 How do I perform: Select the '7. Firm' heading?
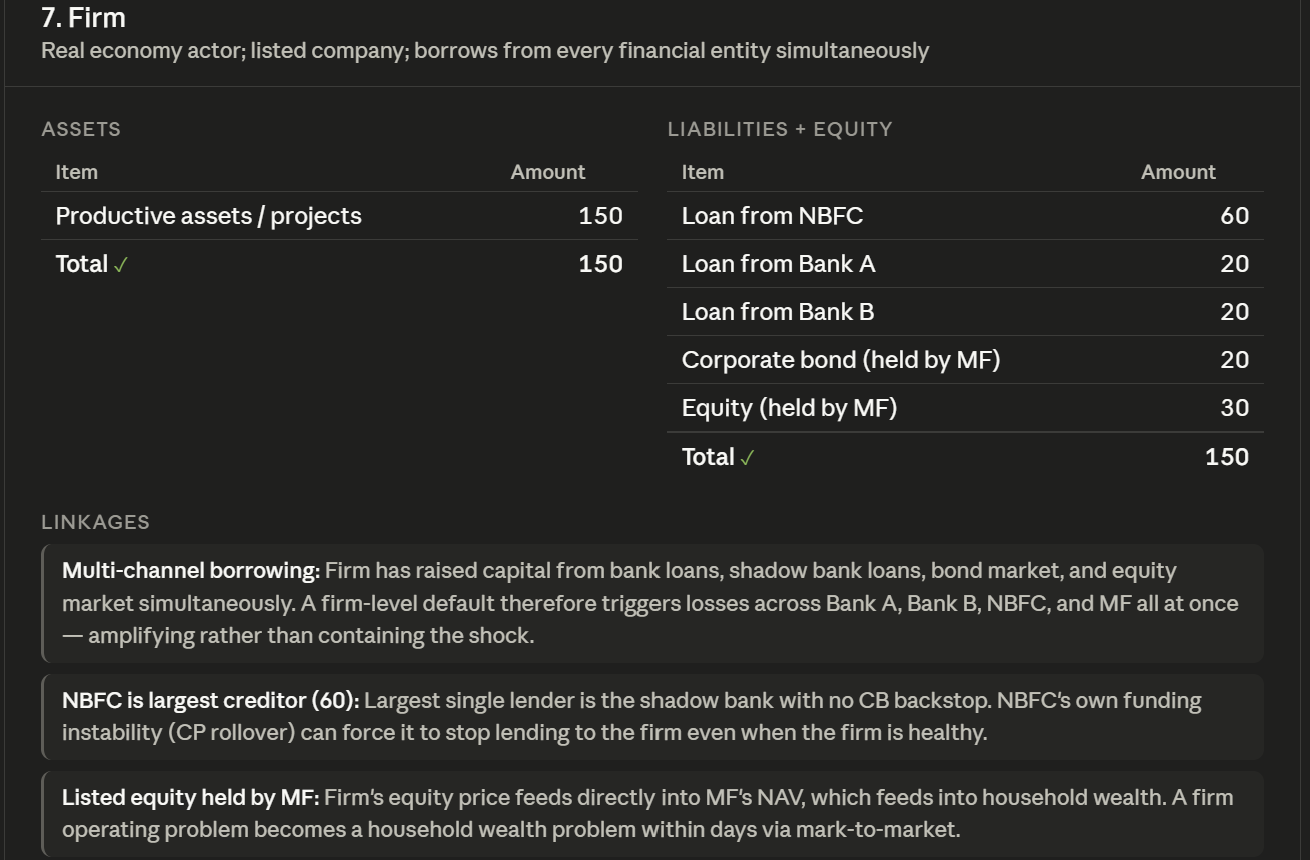pos(83,17)
